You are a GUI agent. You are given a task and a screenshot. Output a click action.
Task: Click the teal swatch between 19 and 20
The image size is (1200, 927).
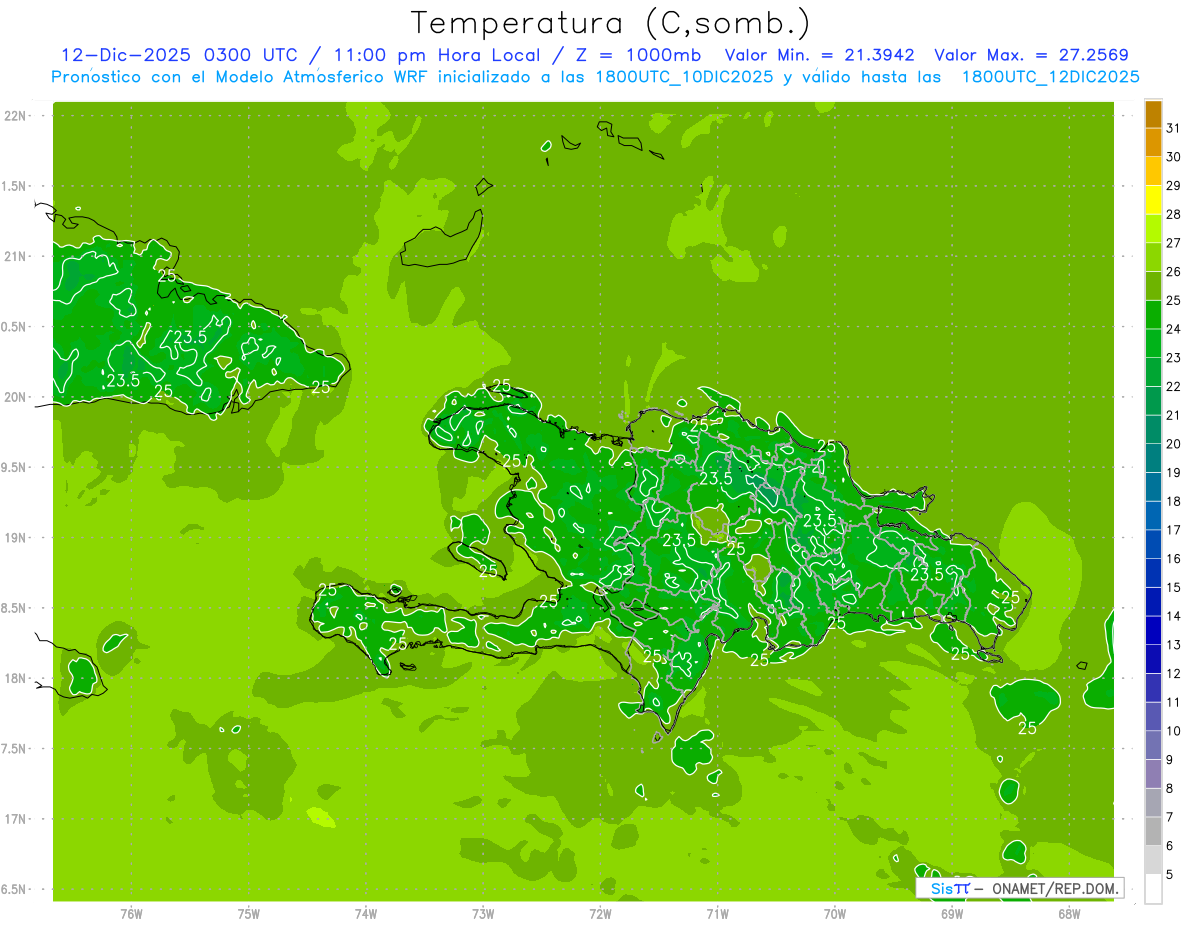click(1153, 458)
